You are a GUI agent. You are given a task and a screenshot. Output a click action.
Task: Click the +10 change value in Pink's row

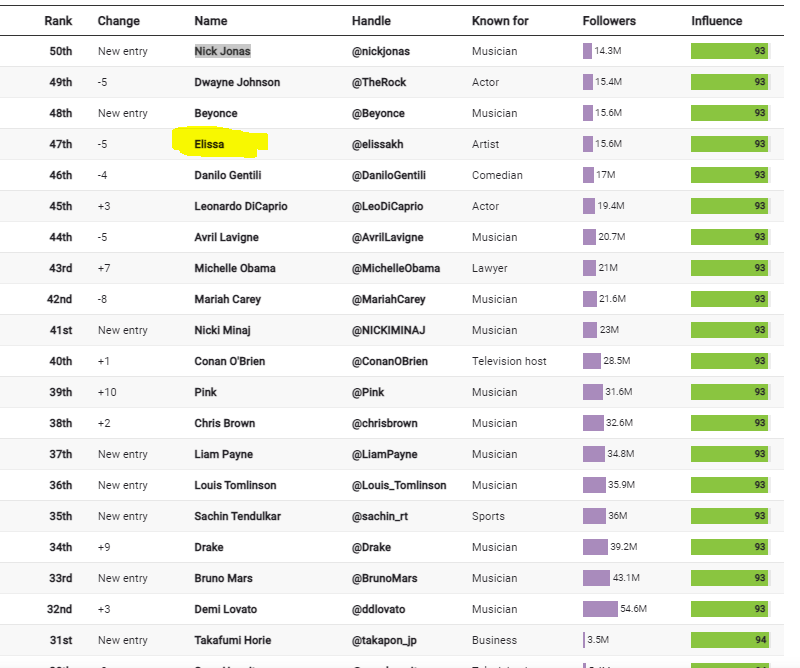click(107, 392)
